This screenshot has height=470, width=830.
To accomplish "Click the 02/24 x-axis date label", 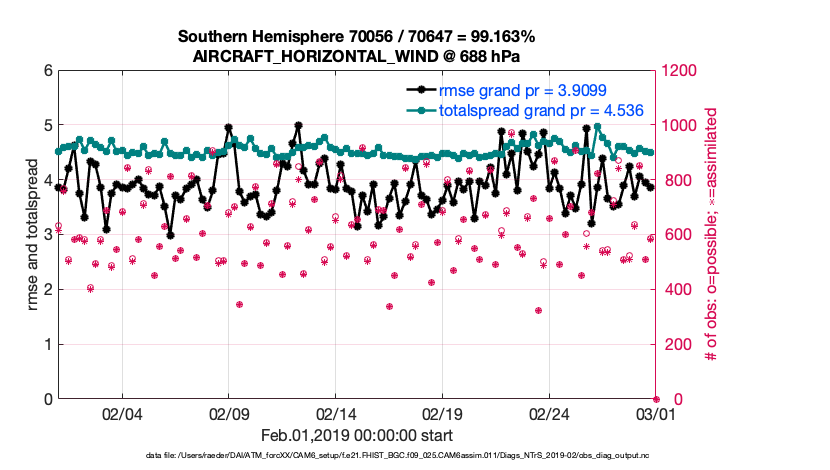I will pyautogui.click(x=549, y=415).
